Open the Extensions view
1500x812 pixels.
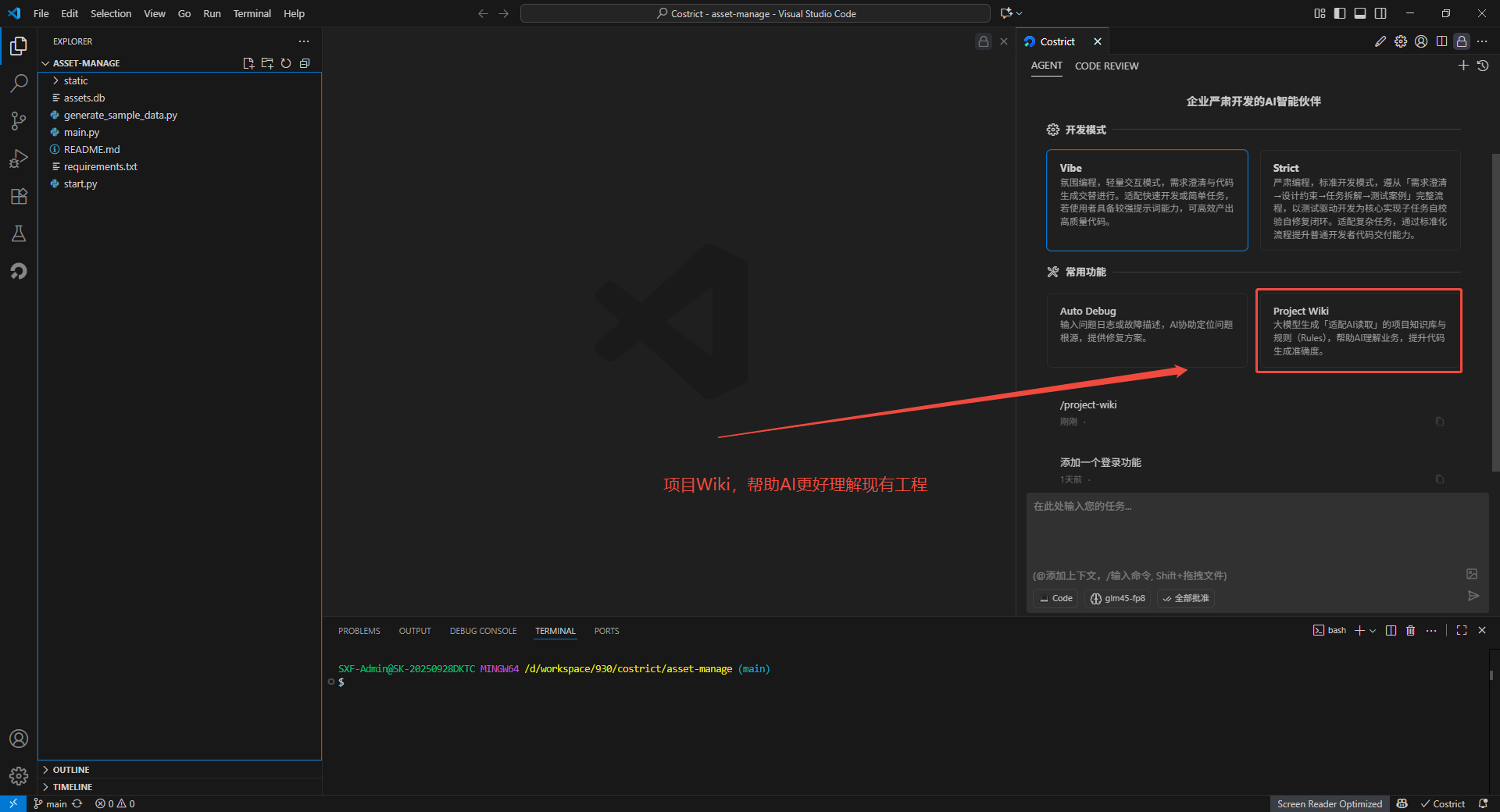tap(19, 196)
